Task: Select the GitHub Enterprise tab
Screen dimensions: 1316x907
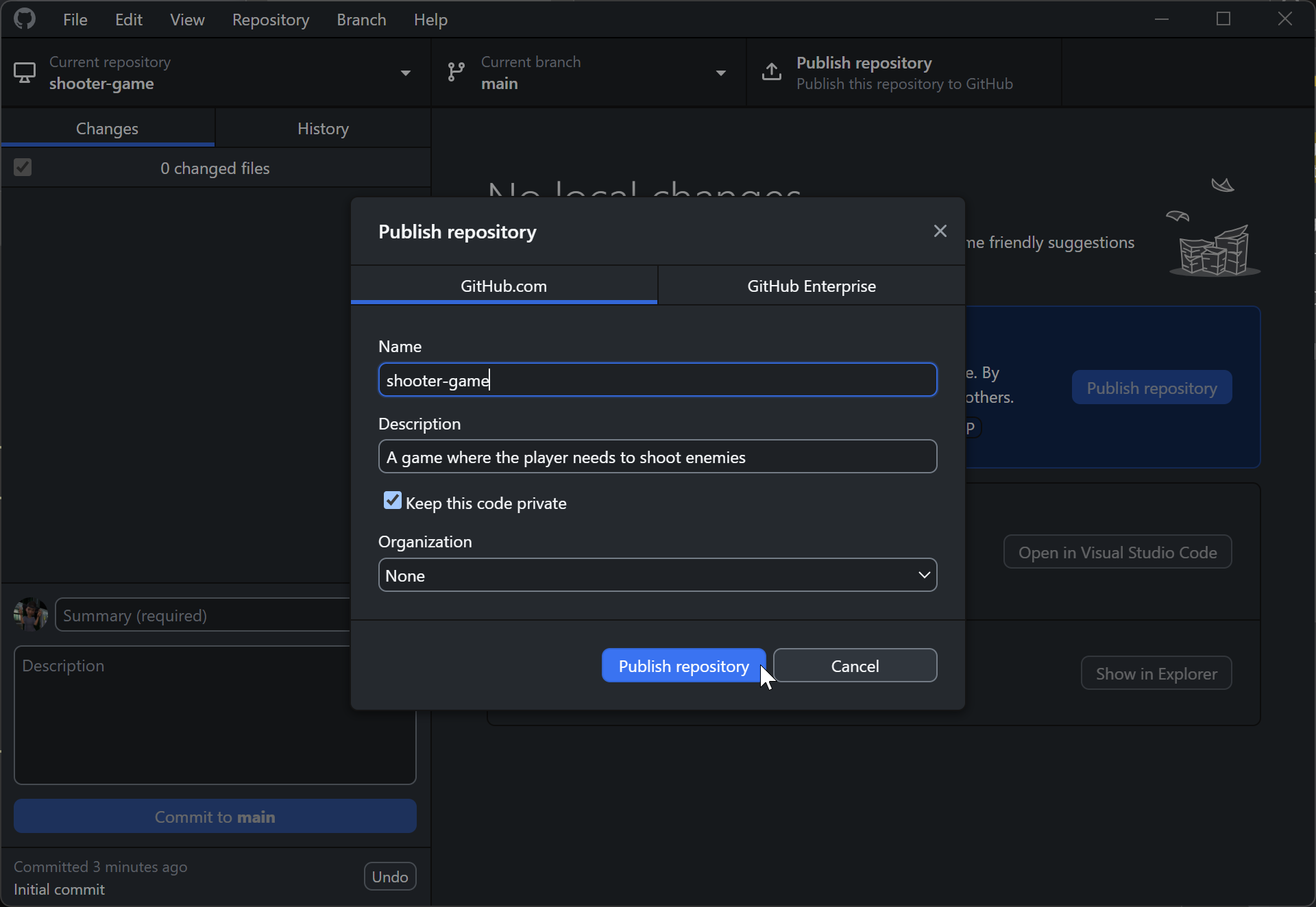Action: pos(812,286)
